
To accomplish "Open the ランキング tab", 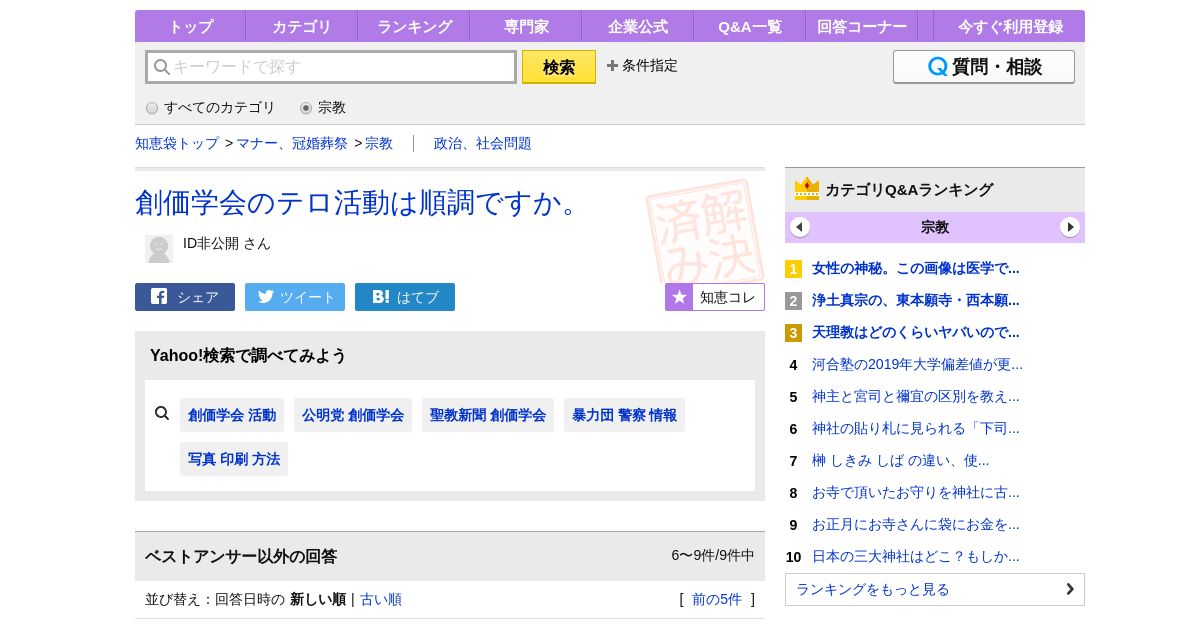I will point(414,27).
